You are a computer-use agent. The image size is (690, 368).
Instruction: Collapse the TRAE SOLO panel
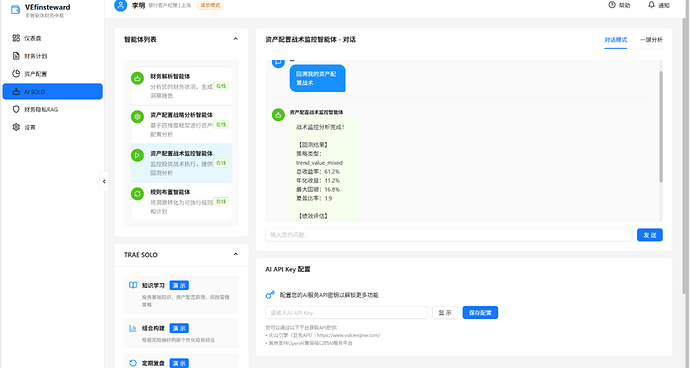point(235,254)
